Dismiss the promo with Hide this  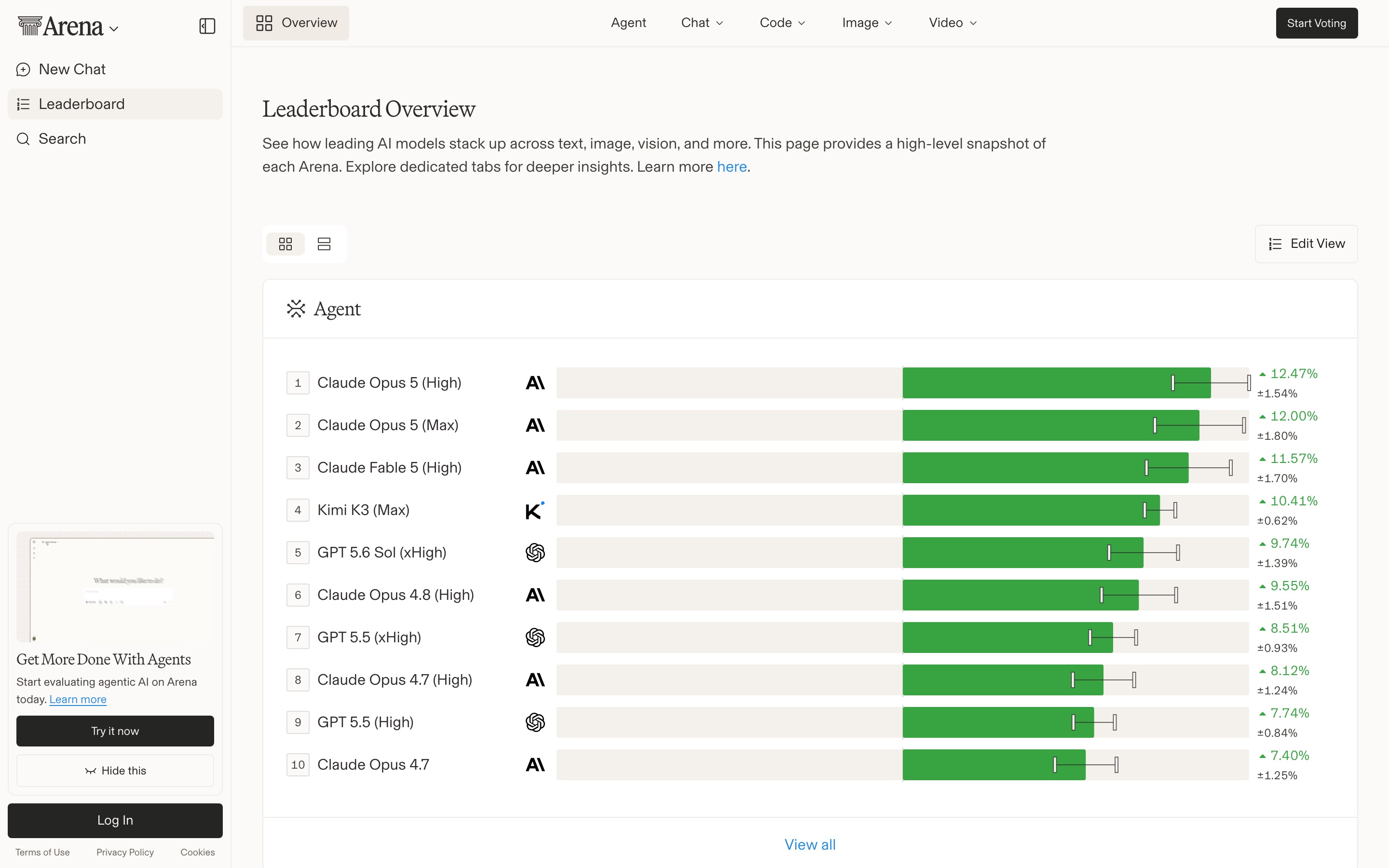tap(115, 771)
